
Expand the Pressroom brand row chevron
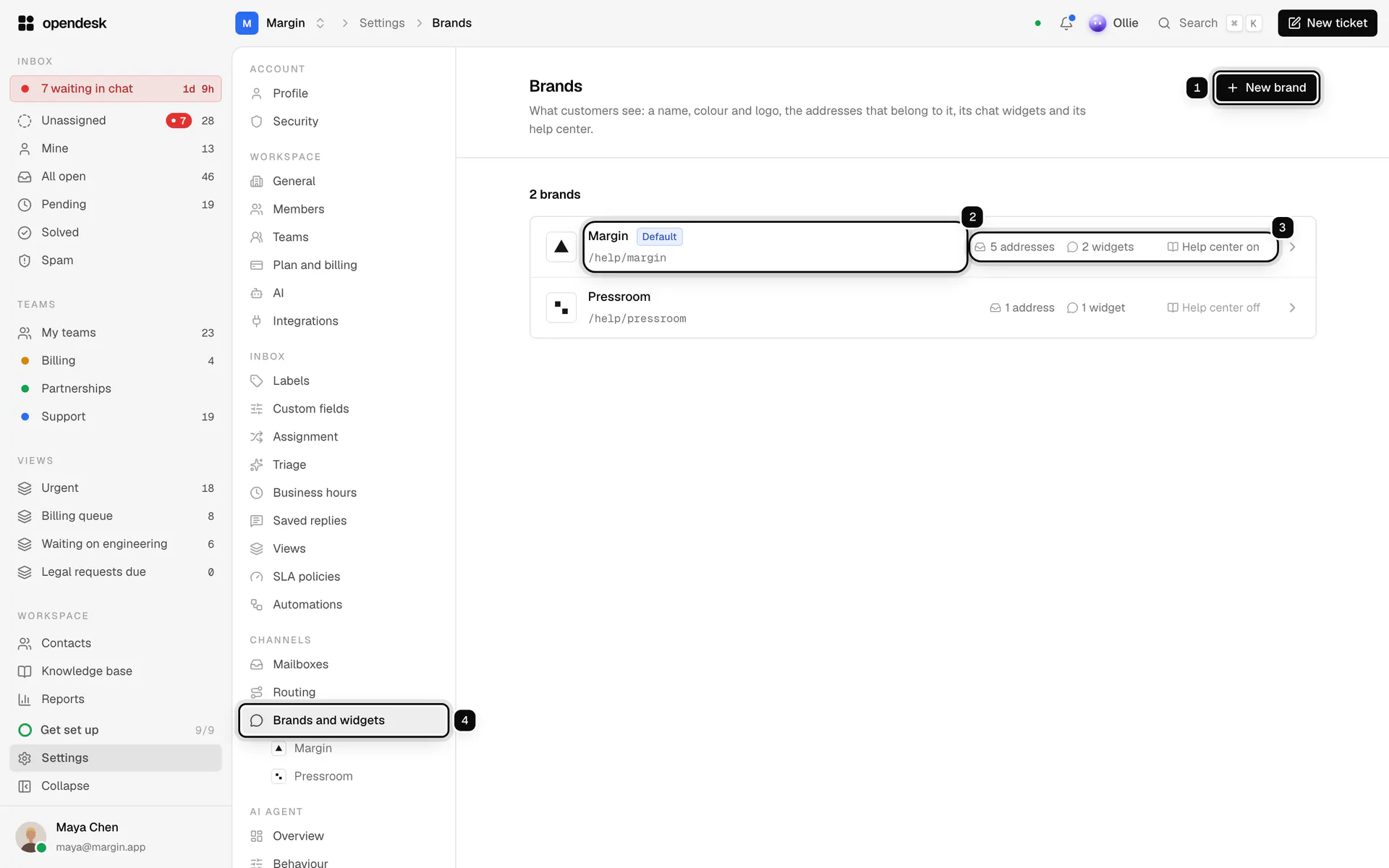(x=1292, y=307)
